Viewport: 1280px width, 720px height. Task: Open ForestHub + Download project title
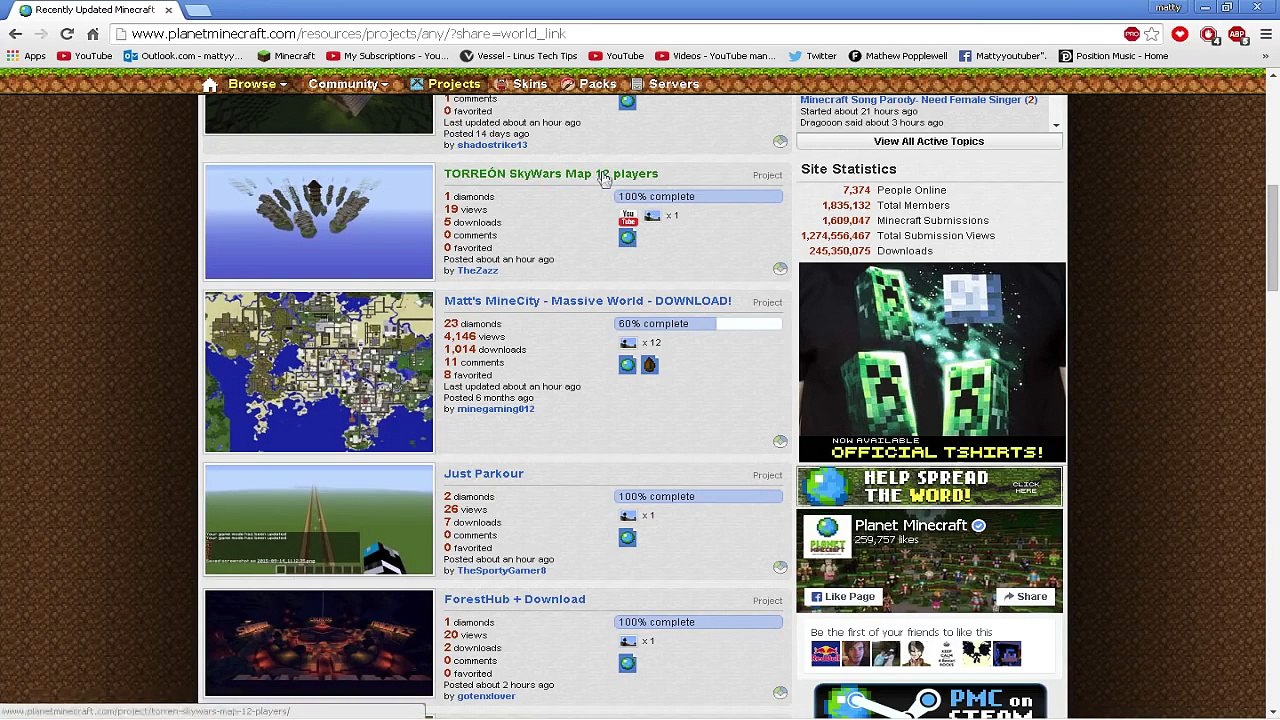pos(515,600)
